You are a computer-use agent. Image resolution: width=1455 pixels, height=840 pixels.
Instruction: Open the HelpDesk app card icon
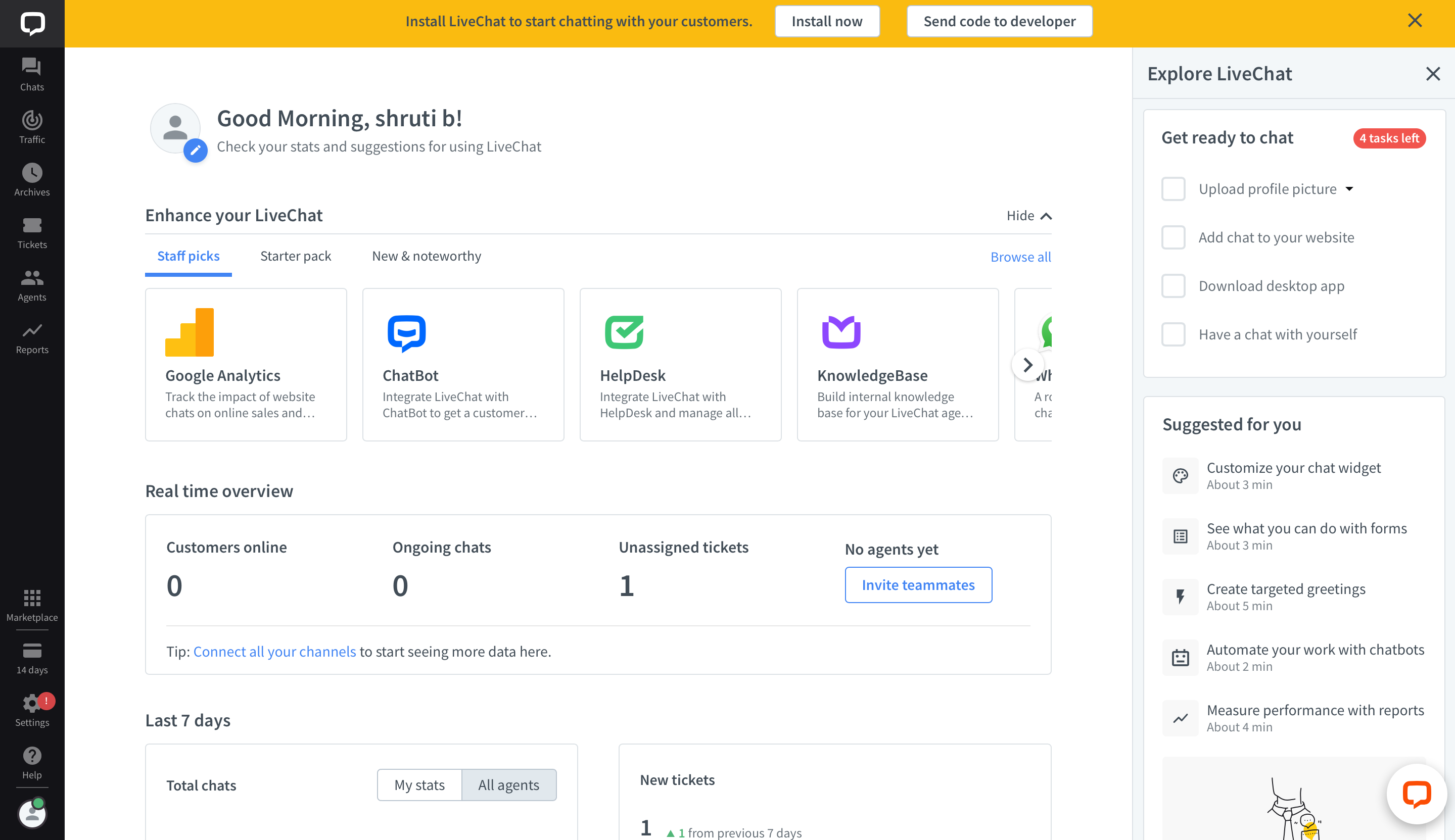[x=624, y=332]
